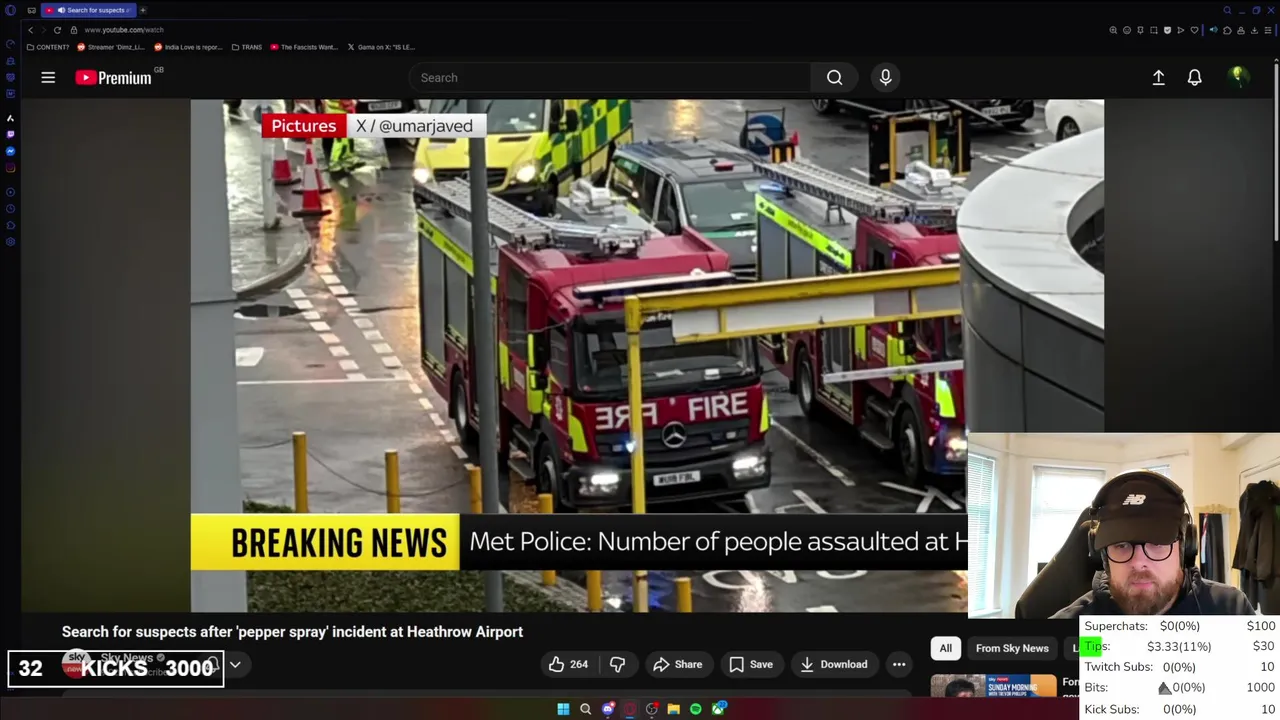Search tabs with top magnifier icon

(x=1227, y=10)
